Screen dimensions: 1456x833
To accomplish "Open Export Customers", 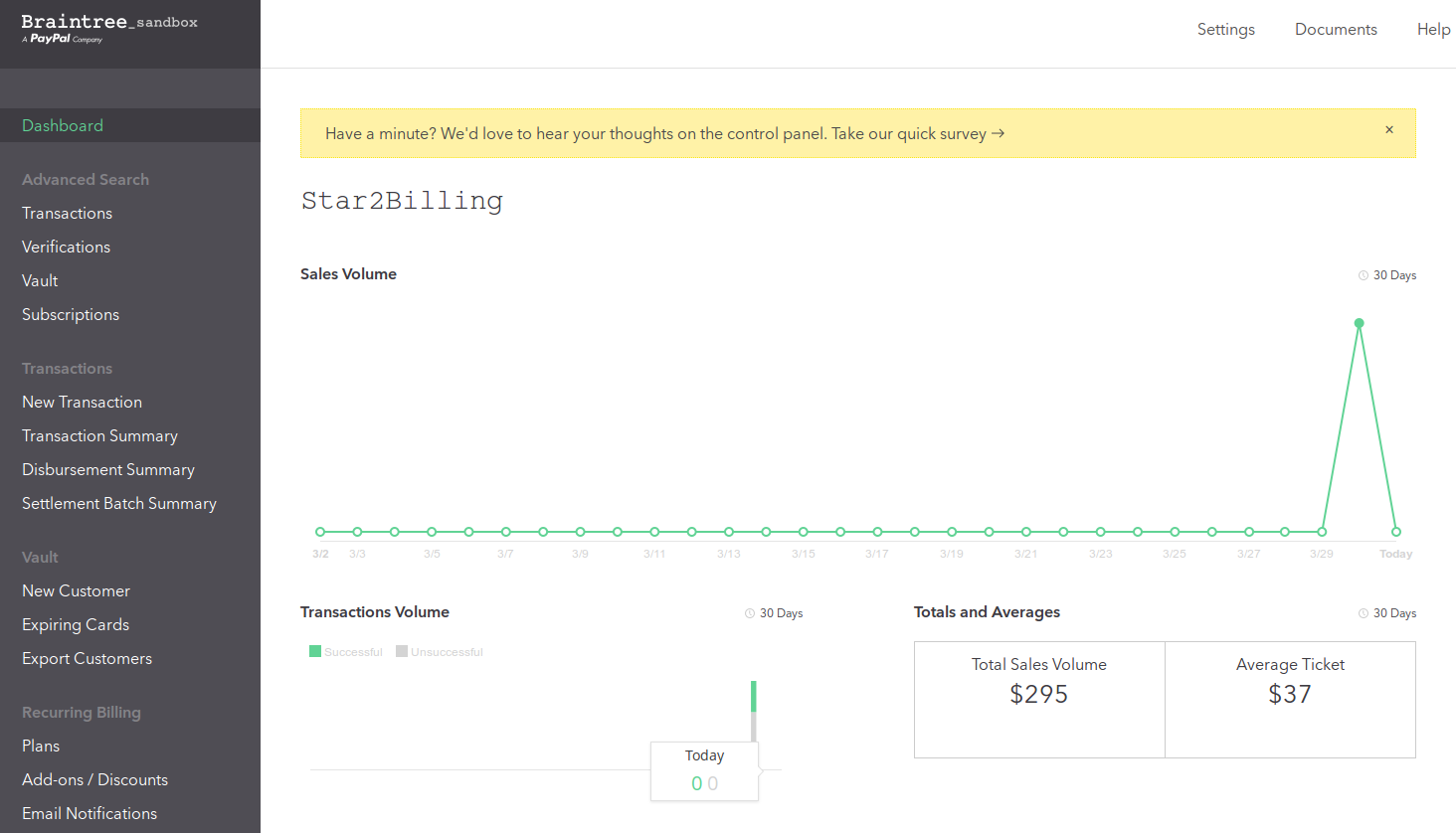I will tap(87, 658).
